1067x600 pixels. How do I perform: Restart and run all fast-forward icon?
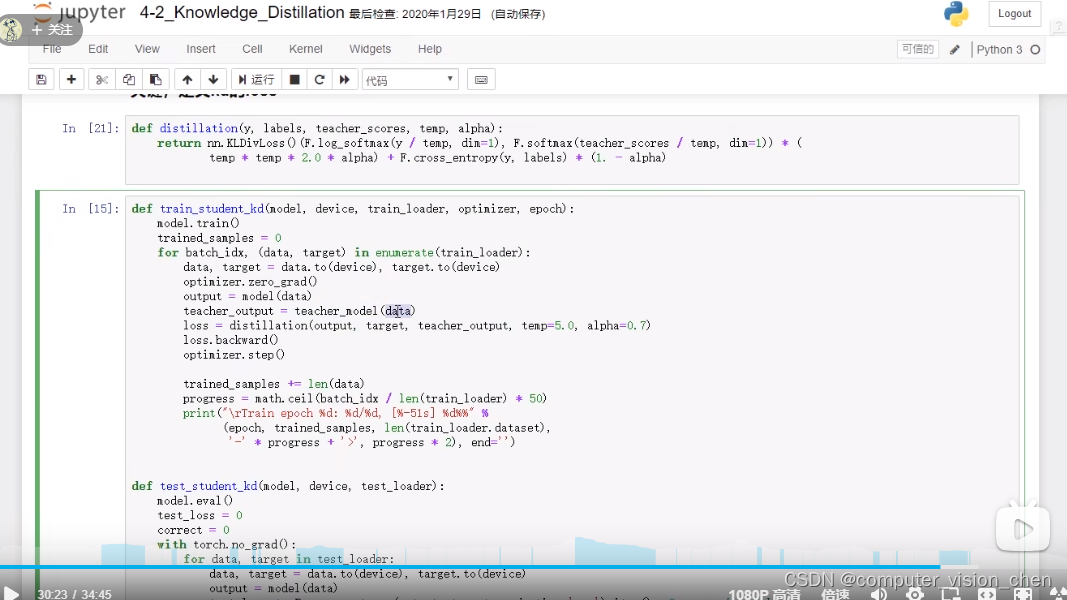click(344, 80)
